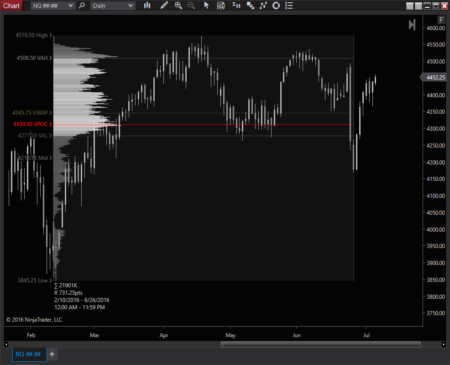Select the arrow cursor pointer tool

point(206,6)
